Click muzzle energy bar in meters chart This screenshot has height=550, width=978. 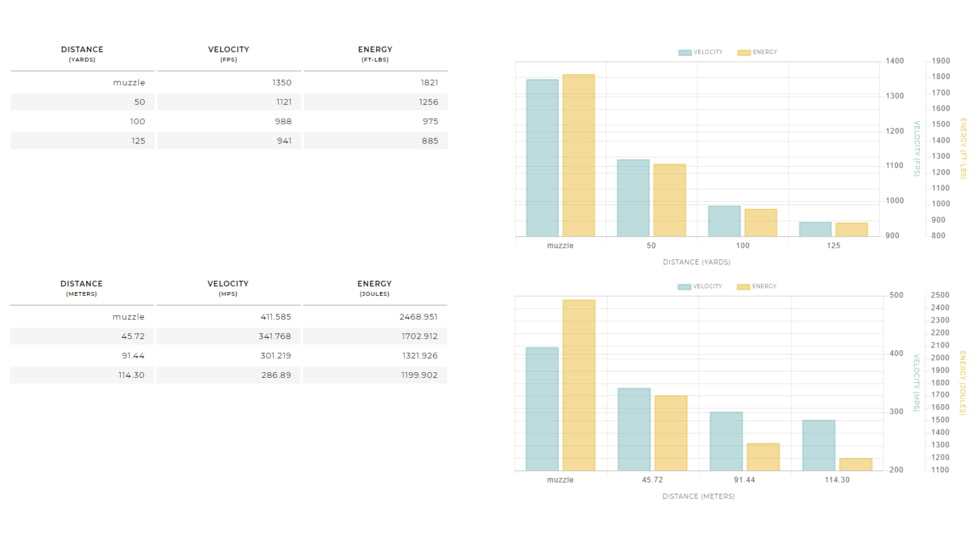point(578,385)
